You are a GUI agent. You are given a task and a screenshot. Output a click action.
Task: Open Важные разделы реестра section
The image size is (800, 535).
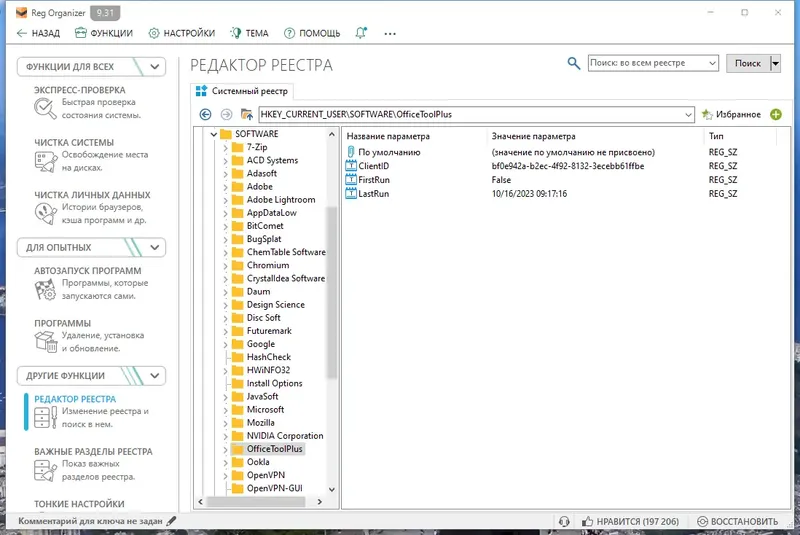click(93, 464)
